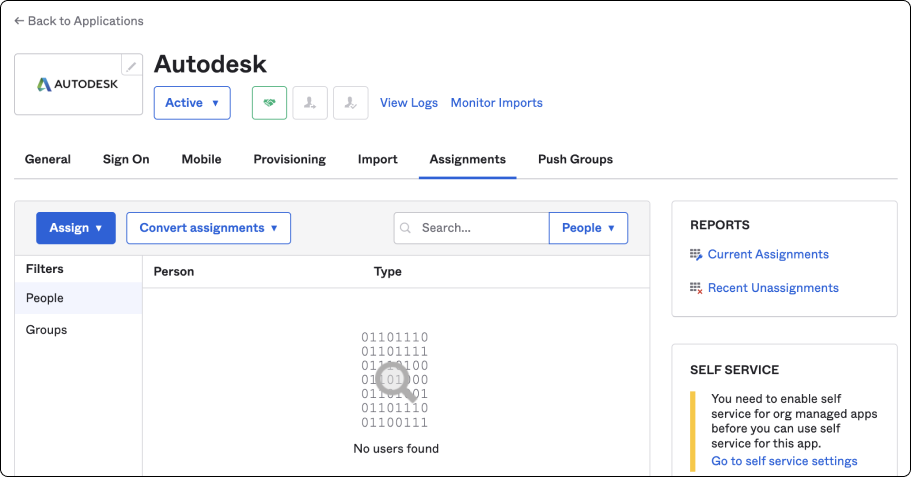Click the Autodesk logo thumbnail
Screen dimensions: 911x477
pyautogui.click(x=78, y=85)
